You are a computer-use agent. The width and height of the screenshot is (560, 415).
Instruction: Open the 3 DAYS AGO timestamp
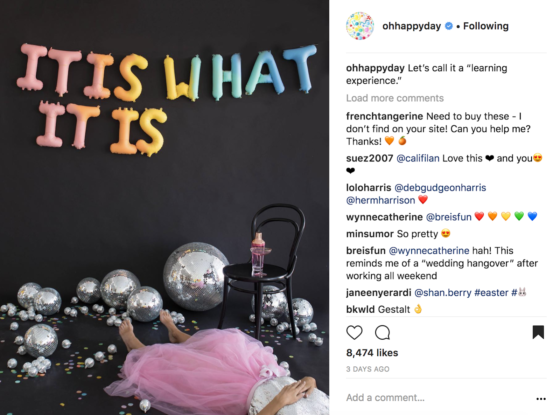tap(368, 369)
